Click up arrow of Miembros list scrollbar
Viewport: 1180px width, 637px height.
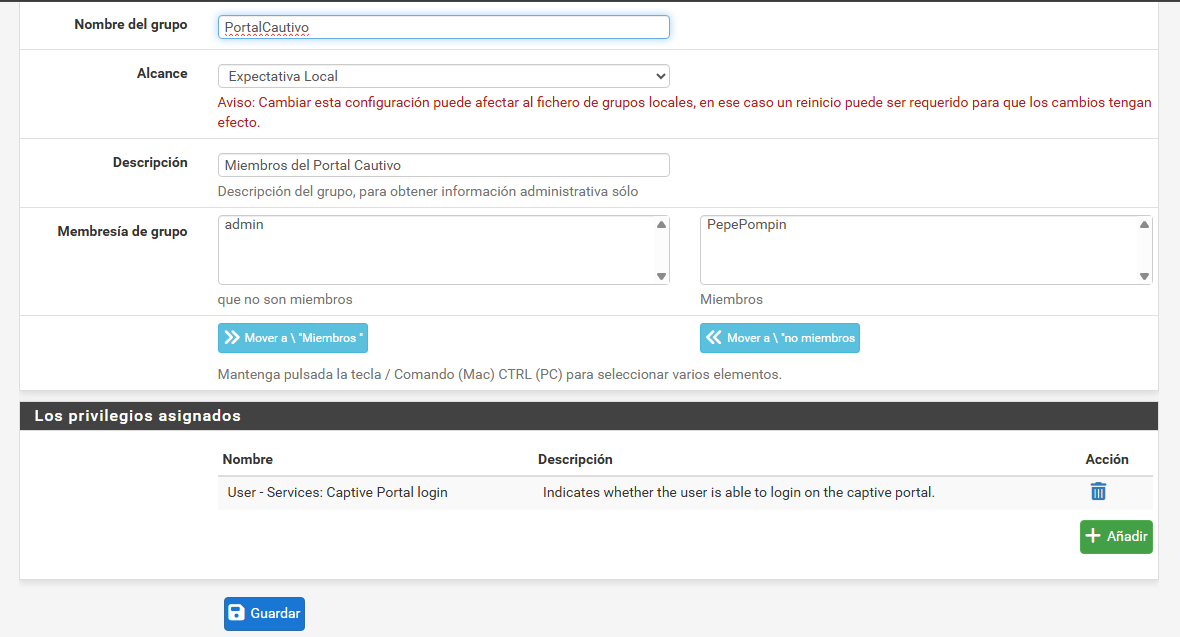point(1144,225)
